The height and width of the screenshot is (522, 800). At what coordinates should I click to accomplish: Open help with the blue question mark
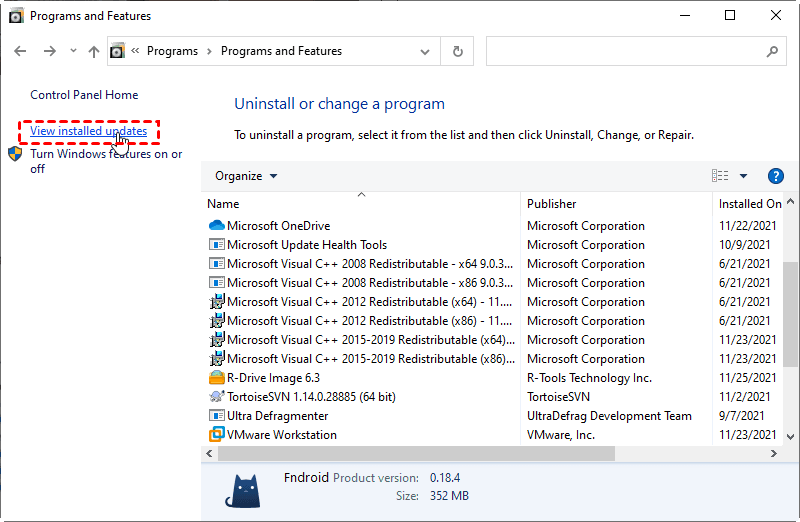[x=775, y=176]
